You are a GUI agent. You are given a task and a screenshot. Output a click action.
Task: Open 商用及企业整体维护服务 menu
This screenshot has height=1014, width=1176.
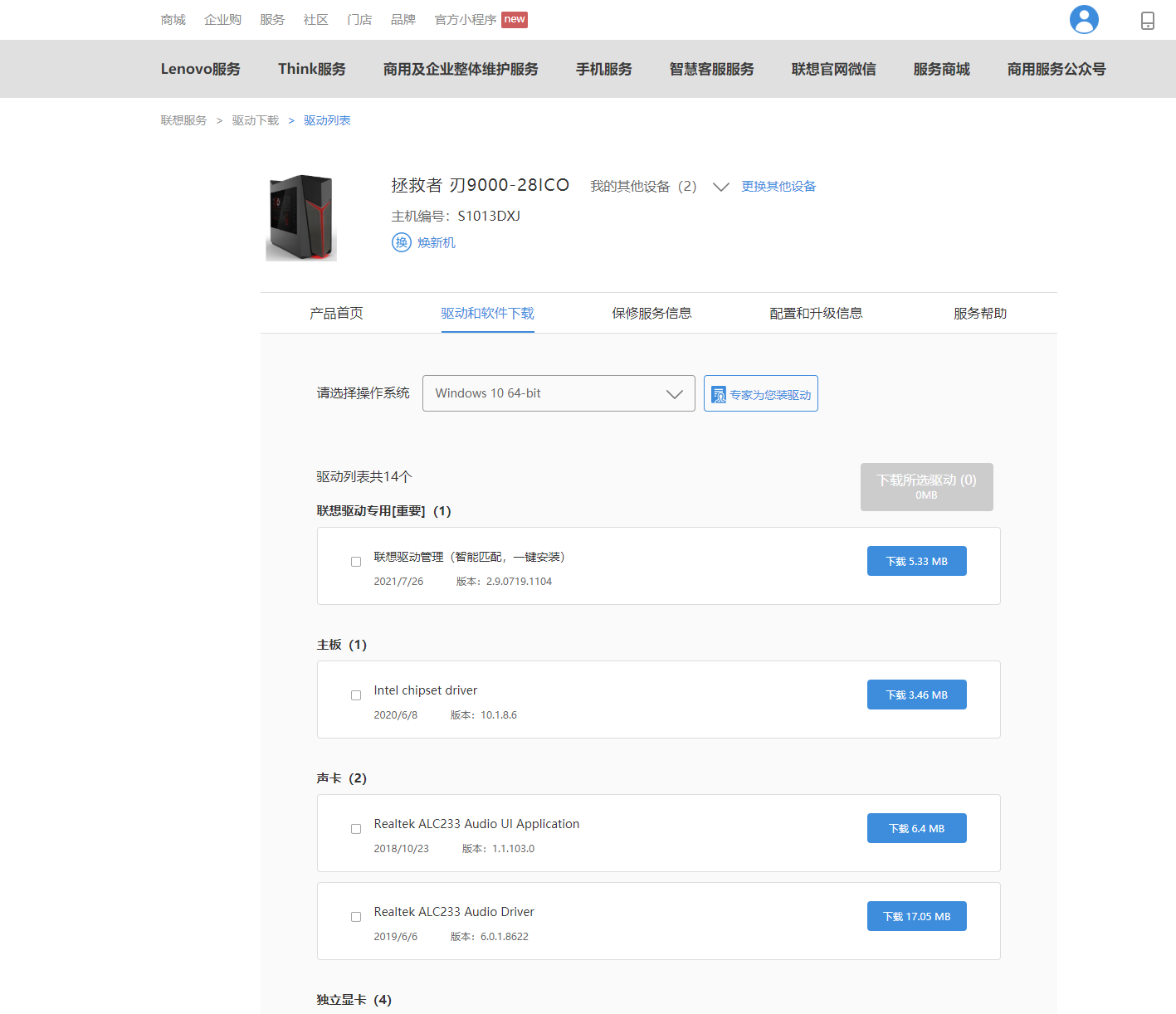click(x=461, y=69)
